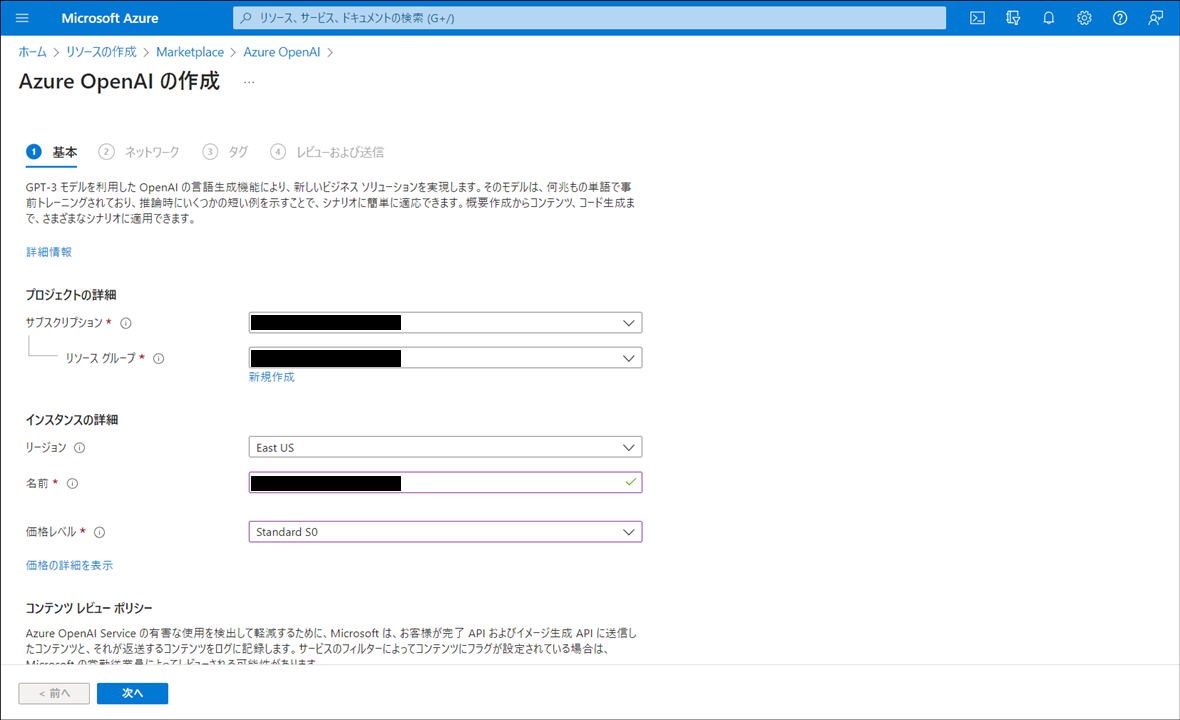
Task: Show info tooltip for リージョン
Action: tap(79, 448)
